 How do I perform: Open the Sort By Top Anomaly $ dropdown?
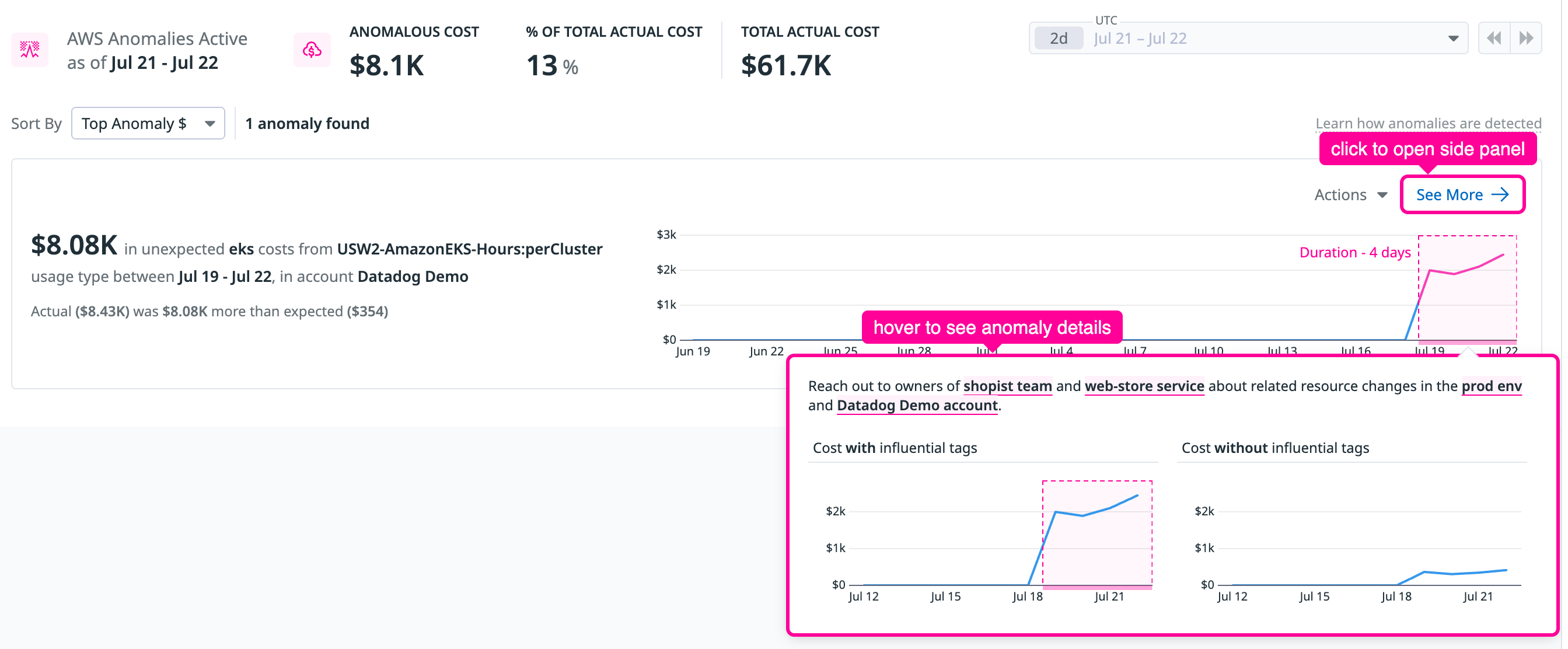[148, 124]
